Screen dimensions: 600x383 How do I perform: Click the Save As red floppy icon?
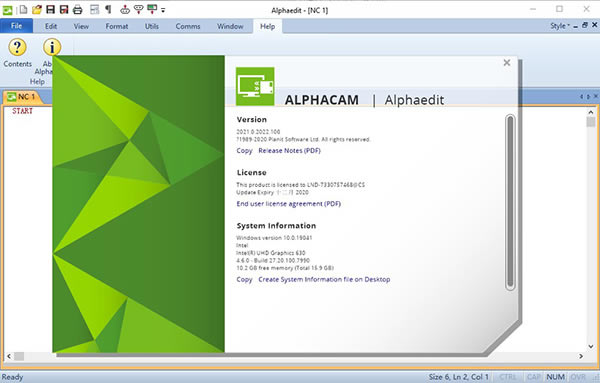tap(64, 10)
